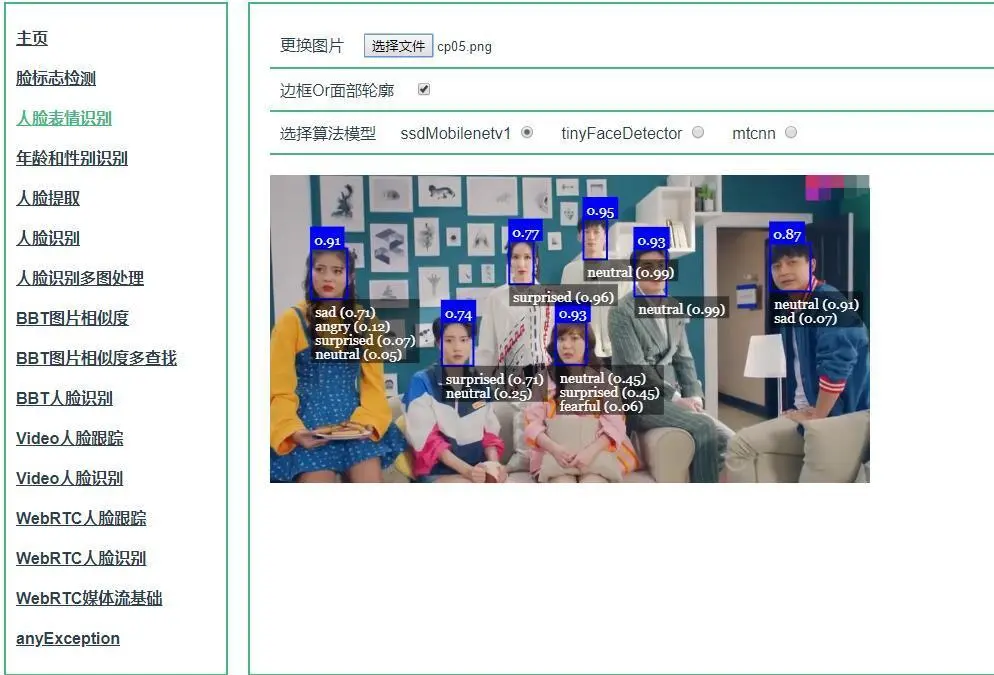This screenshot has height=675, width=994.
Task: Toggle the 边框Or面部轮廓 checkbox
Action: [x=423, y=89]
